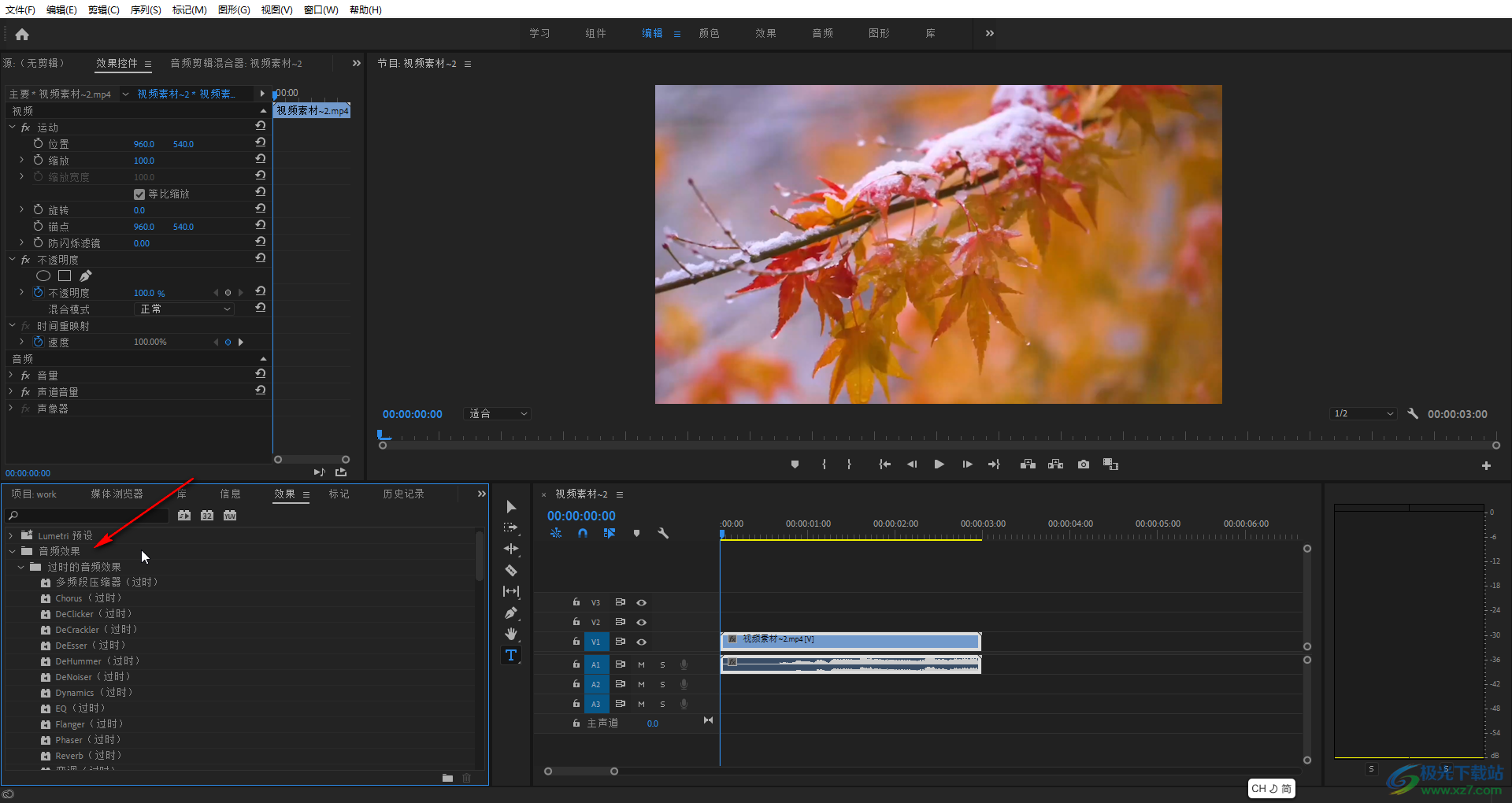Toggle timeline snap magnet

[583, 533]
